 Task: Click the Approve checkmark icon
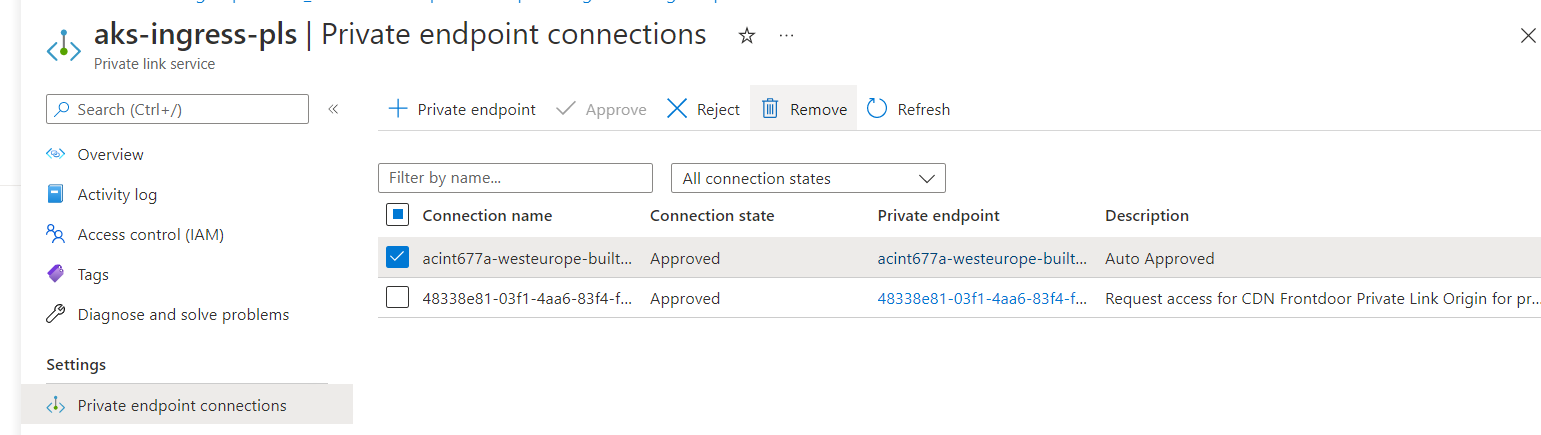point(565,109)
